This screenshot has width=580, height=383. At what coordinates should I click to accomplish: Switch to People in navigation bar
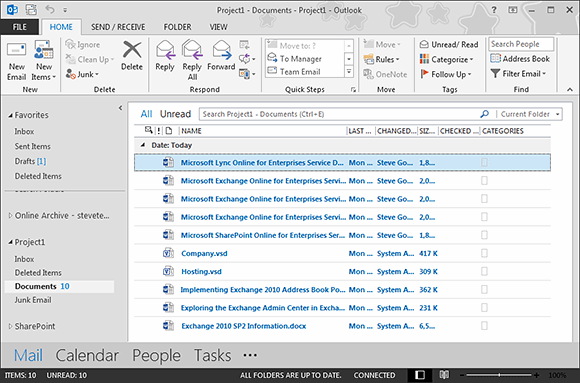click(x=156, y=355)
